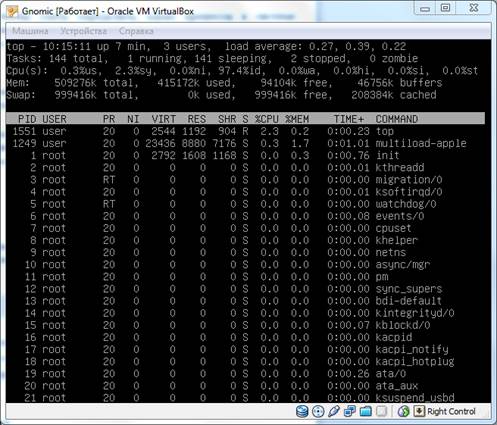This screenshot has height=425, width=497.
Task: Open the Машина menu
Action: (30, 31)
